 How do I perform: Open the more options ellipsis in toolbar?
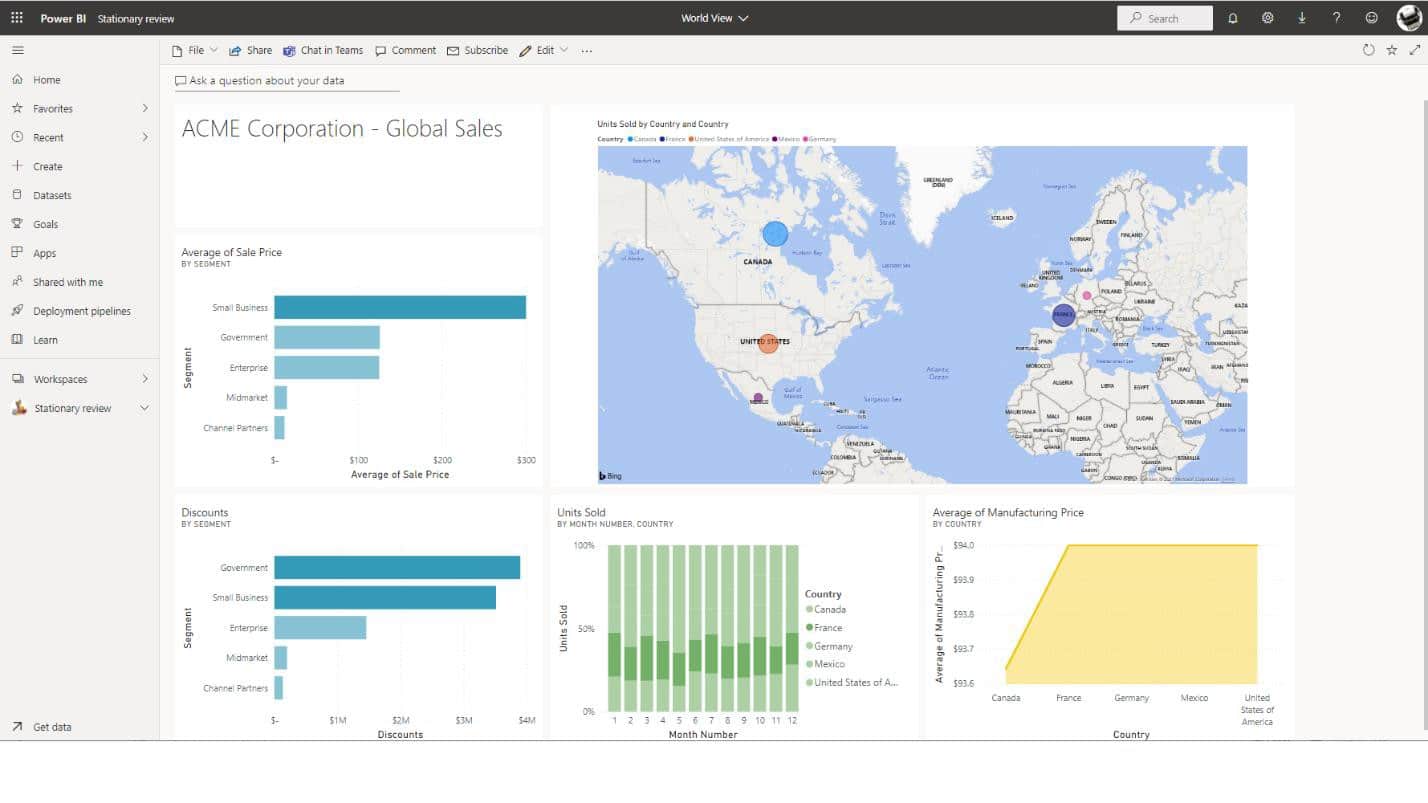coord(587,51)
